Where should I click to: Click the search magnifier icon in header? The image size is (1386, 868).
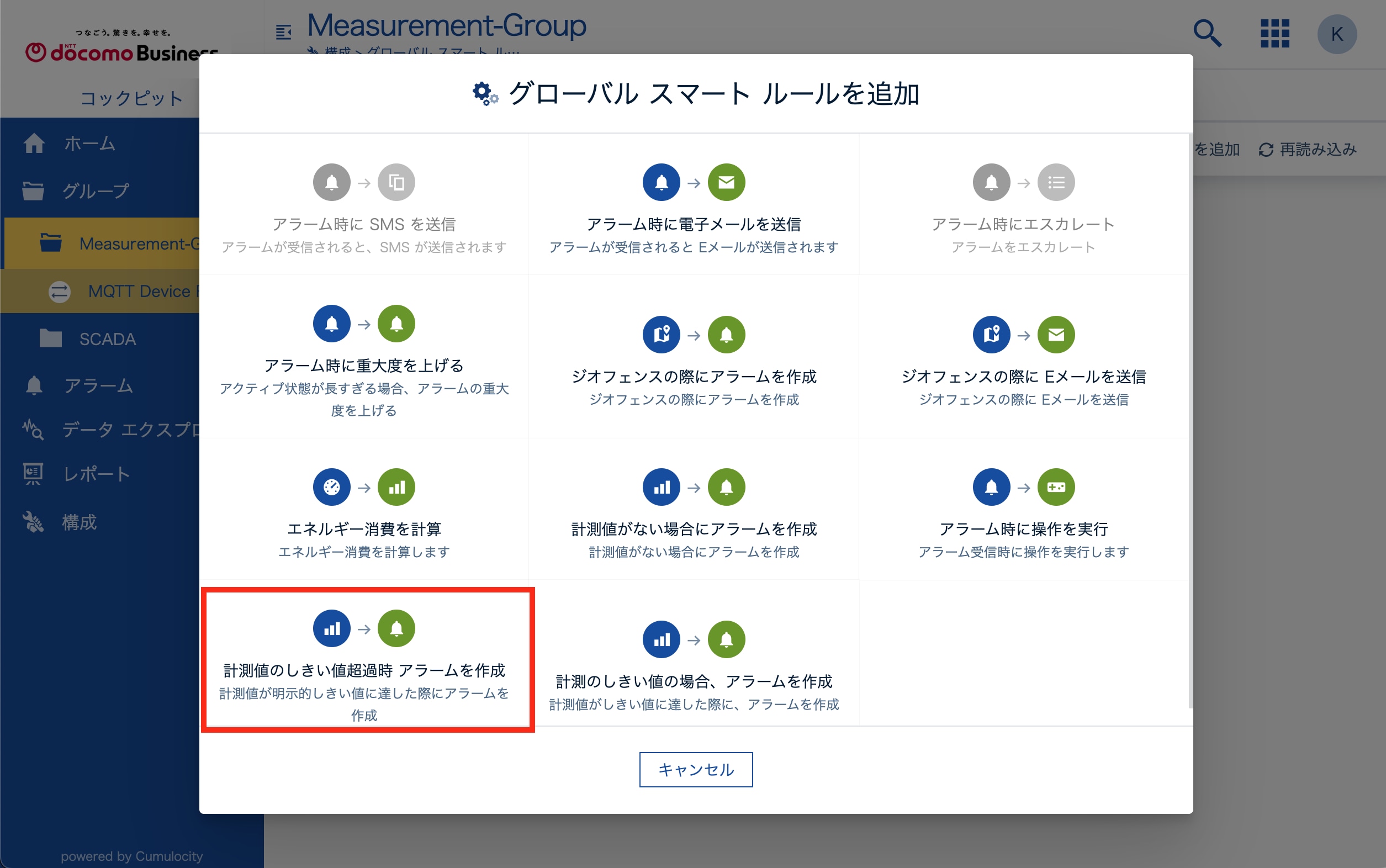click(x=1207, y=33)
